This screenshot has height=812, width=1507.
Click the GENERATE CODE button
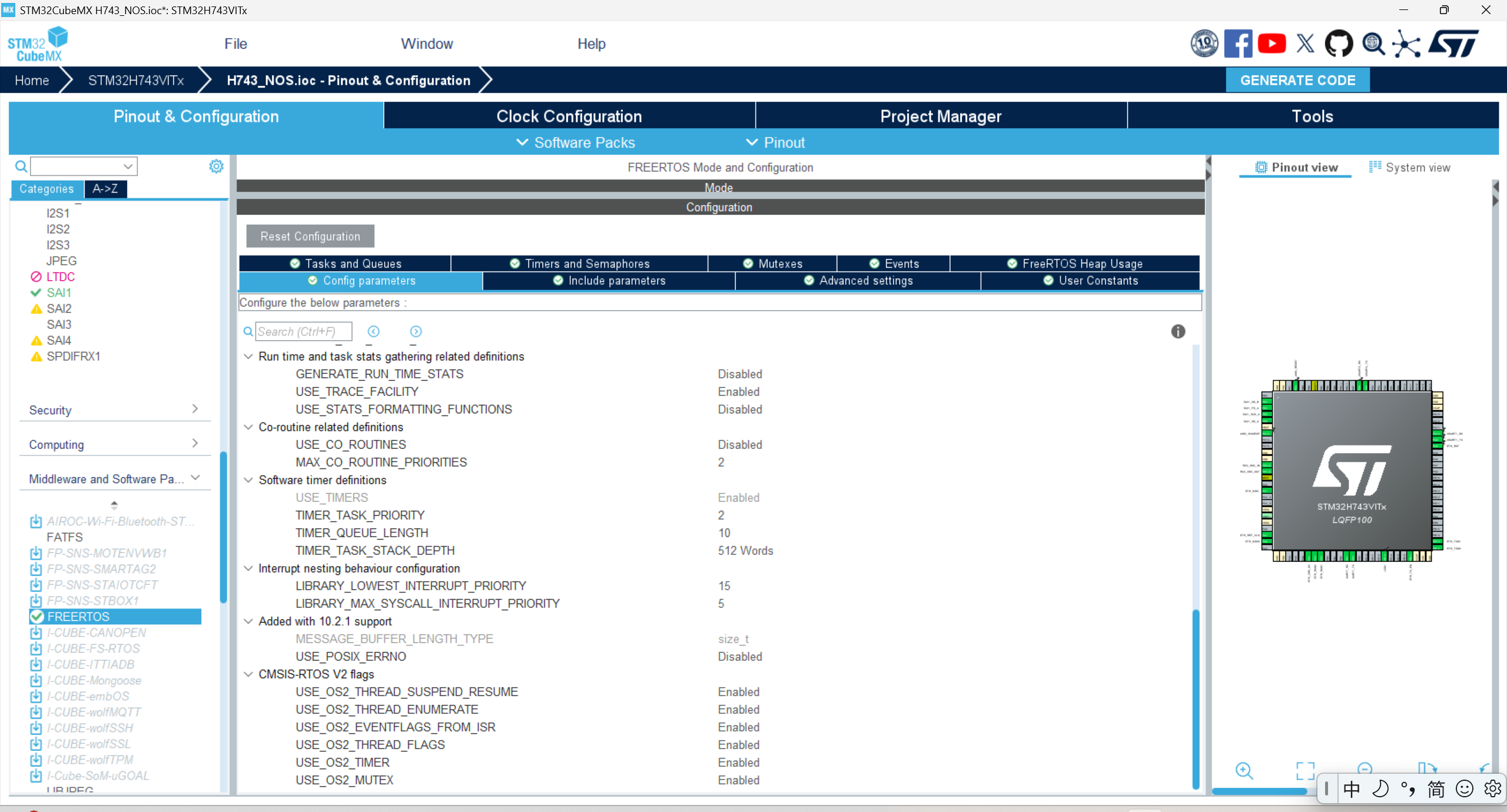[x=1297, y=80]
